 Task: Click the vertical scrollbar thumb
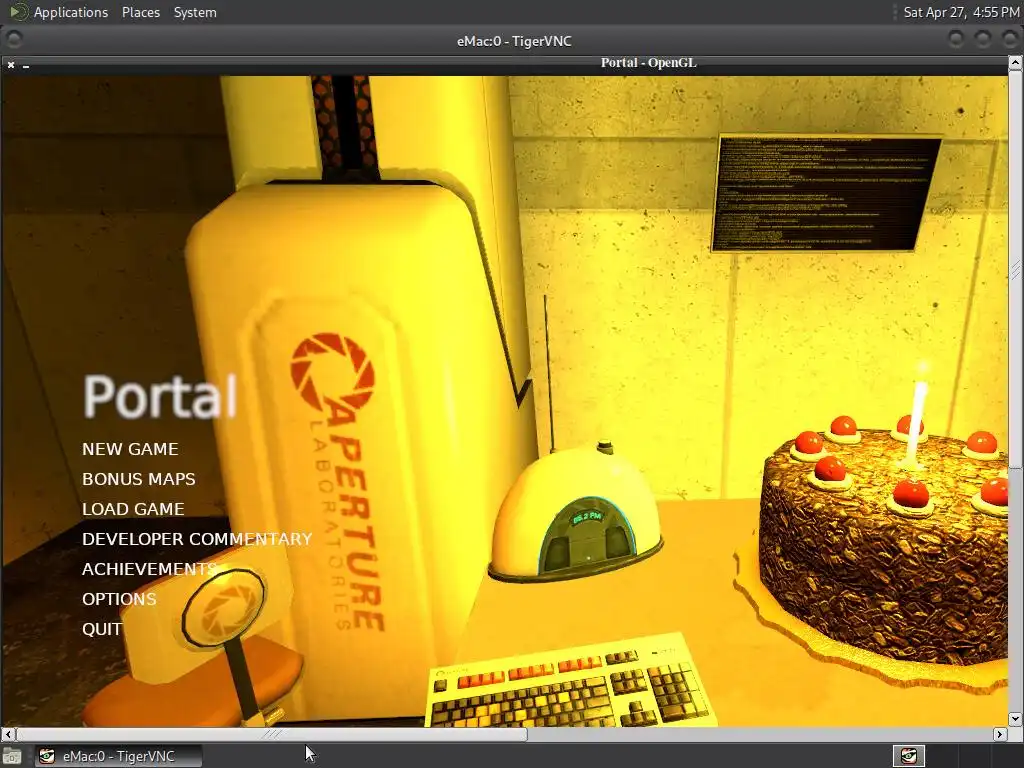[1016, 269]
